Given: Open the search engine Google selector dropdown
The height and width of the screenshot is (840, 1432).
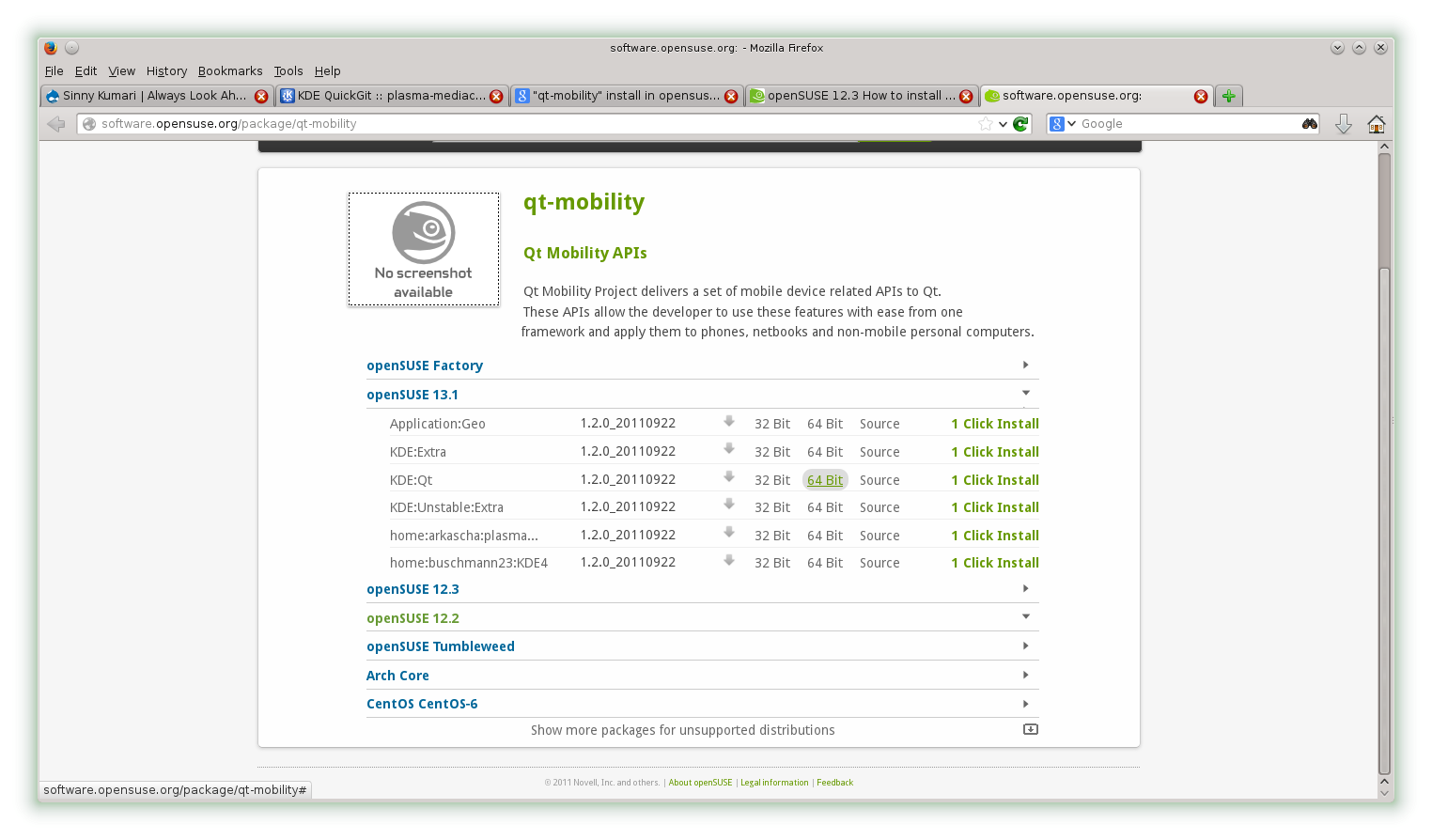Looking at the screenshot, I should pyautogui.click(x=1063, y=124).
